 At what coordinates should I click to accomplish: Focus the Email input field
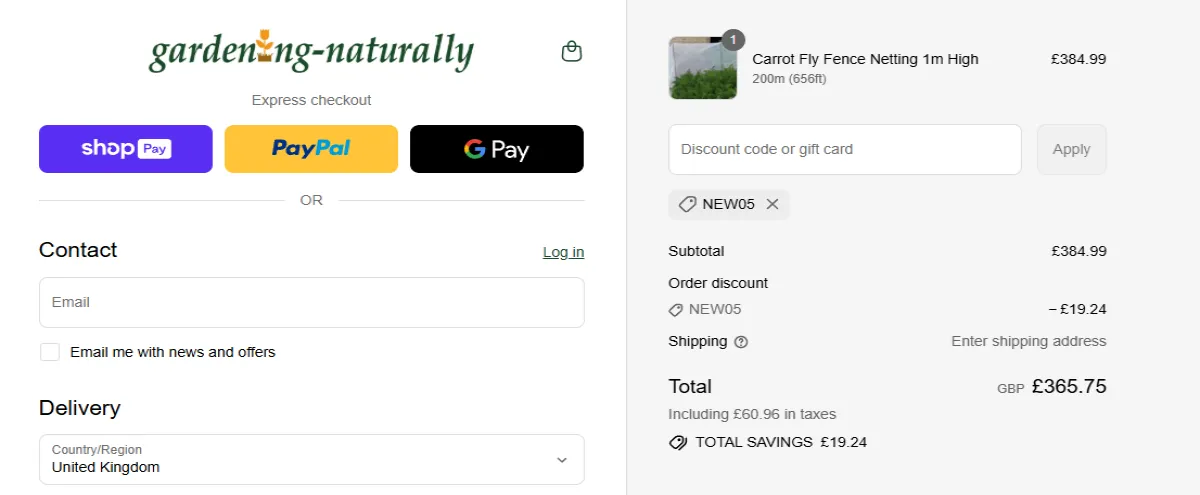point(311,302)
